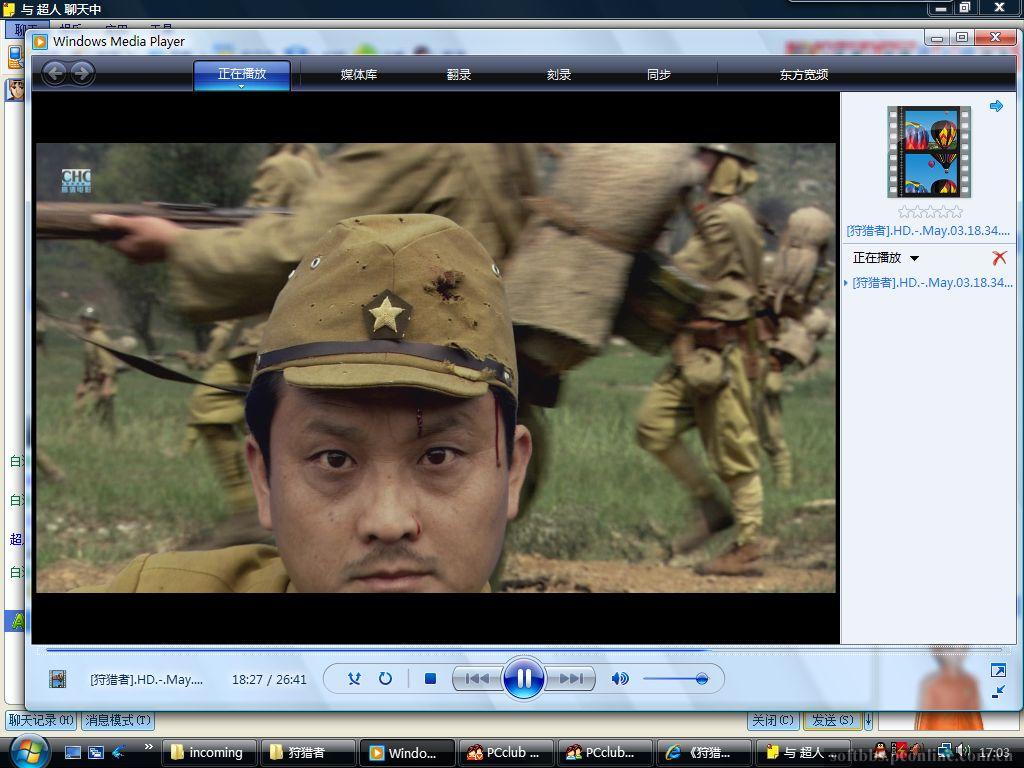Open the 刻录 tab
The height and width of the screenshot is (768, 1024).
tap(558, 74)
